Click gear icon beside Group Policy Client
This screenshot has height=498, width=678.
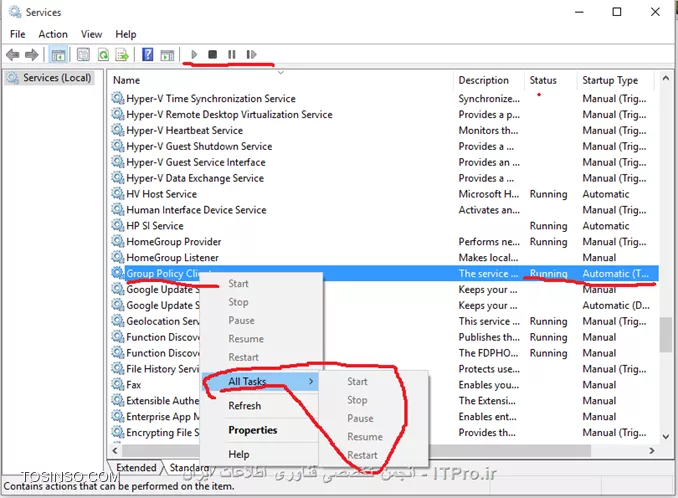117,273
